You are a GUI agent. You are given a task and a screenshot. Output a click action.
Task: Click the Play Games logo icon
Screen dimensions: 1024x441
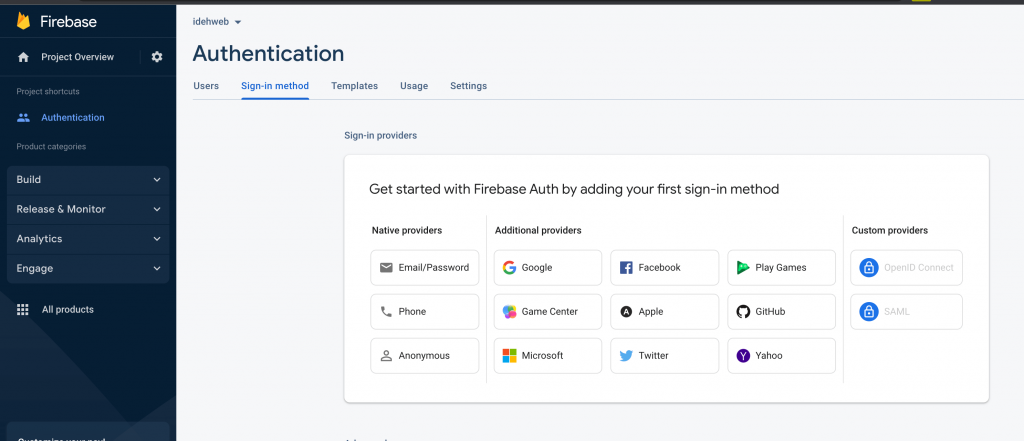[x=743, y=267]
